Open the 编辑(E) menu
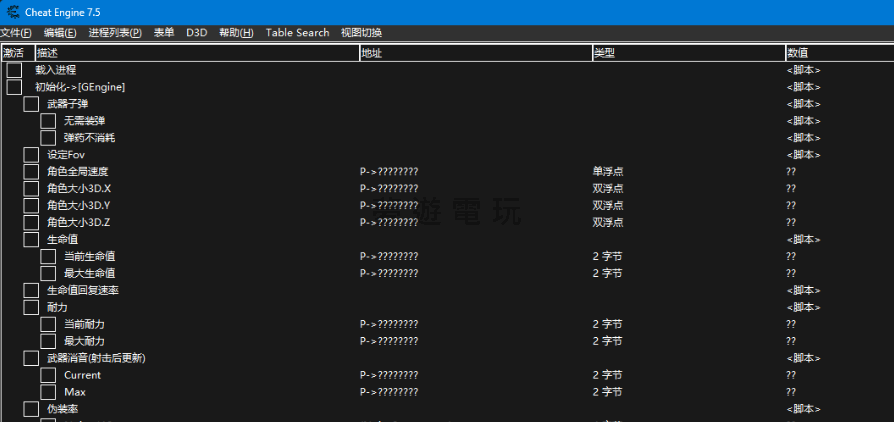Viewport: 894px width, 422px height. coord(60,33)
